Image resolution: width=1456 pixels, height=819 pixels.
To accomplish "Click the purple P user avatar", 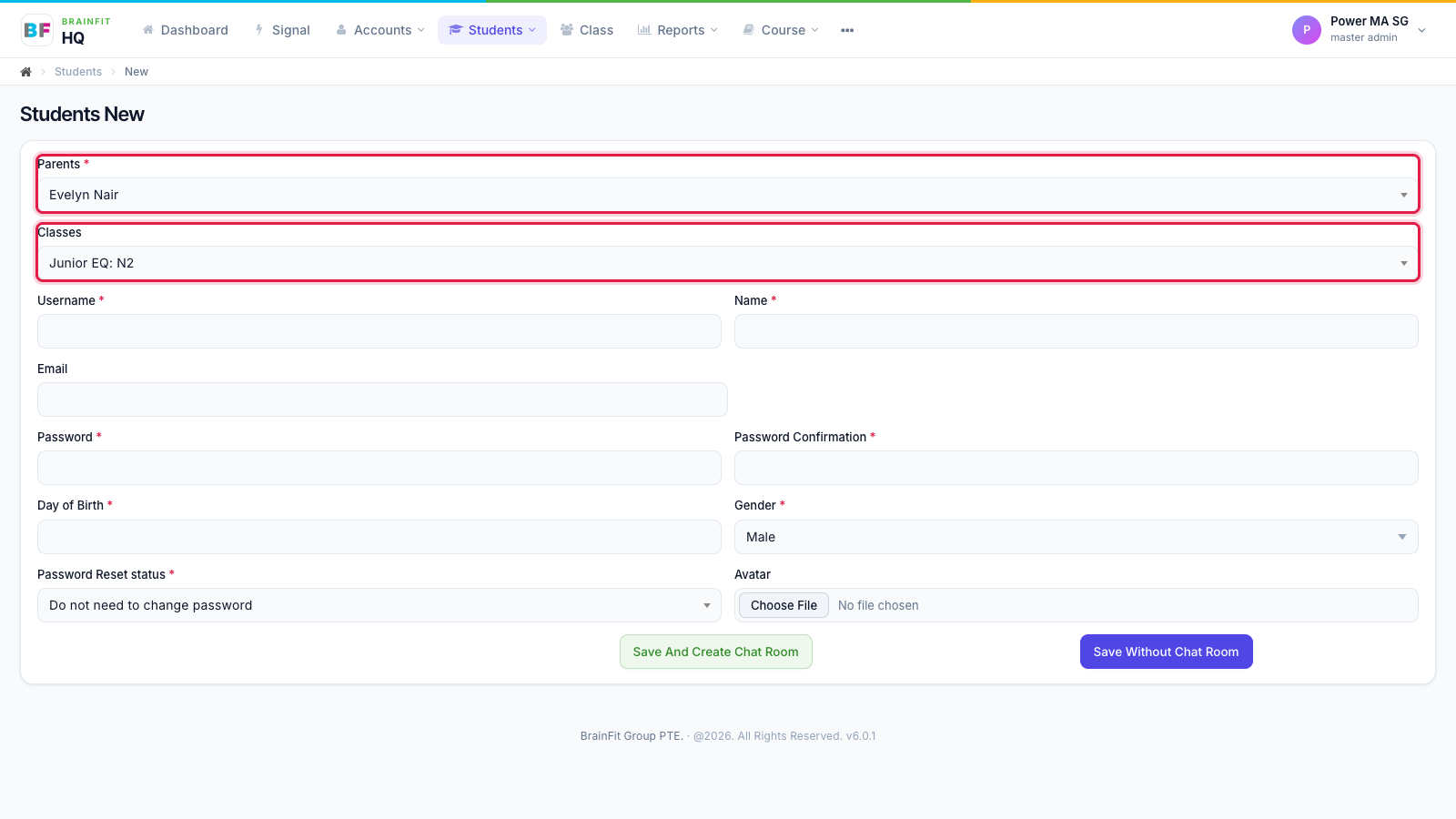I will (x=1307, y=30).
